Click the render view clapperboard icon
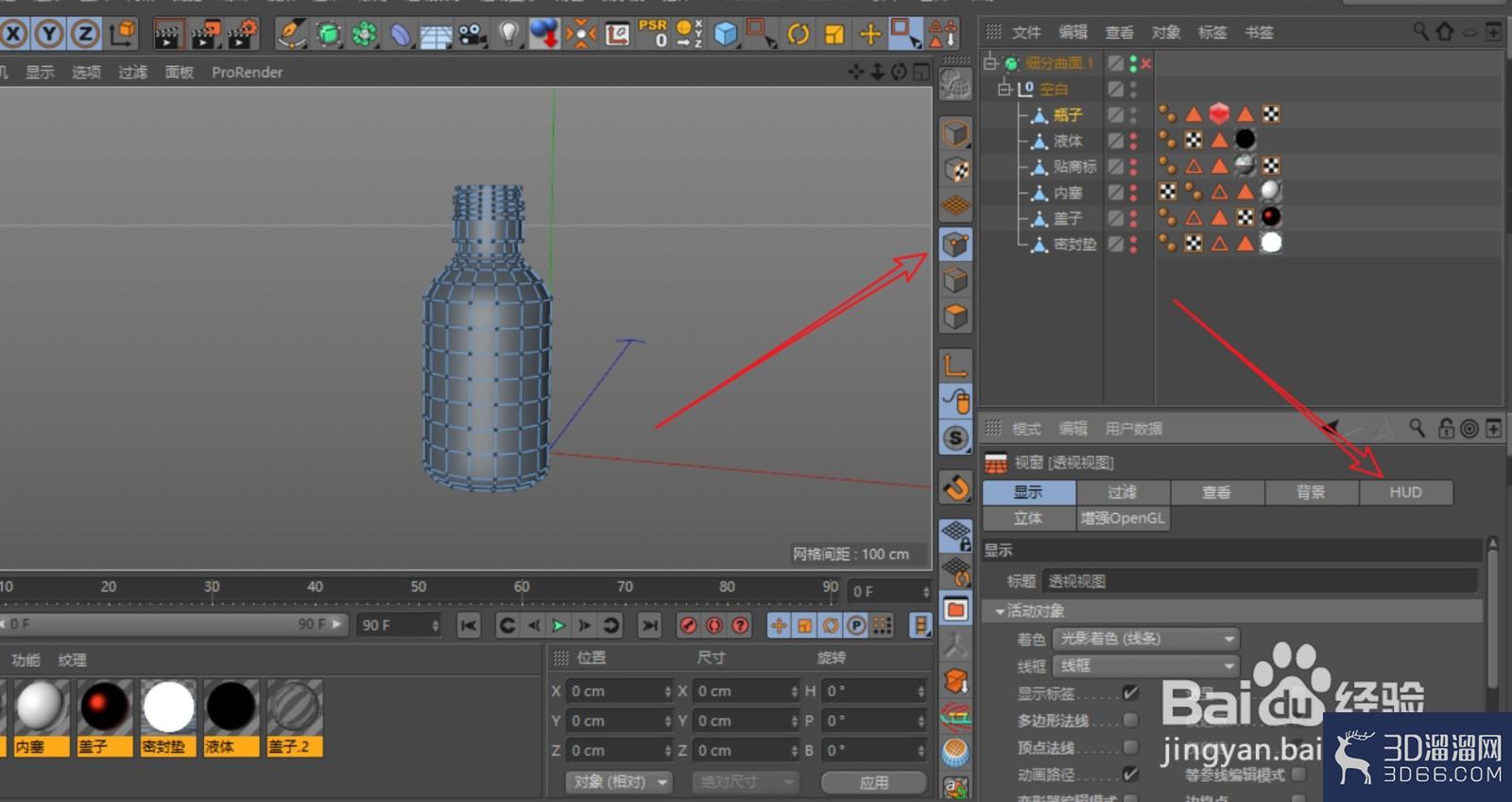The image size is (1512, 802). 167,35
